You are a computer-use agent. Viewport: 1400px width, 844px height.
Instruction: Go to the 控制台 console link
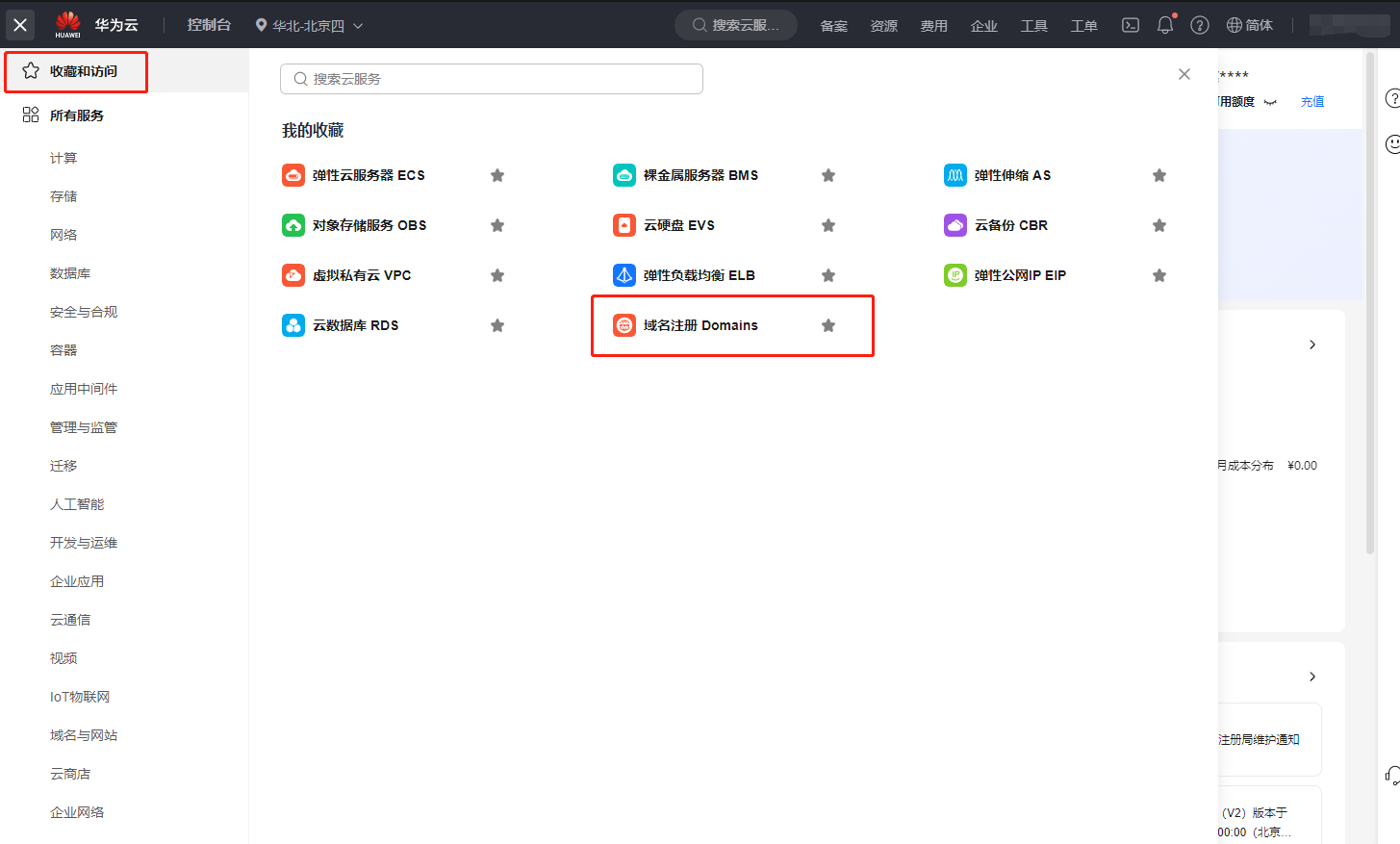coord(209,25)
